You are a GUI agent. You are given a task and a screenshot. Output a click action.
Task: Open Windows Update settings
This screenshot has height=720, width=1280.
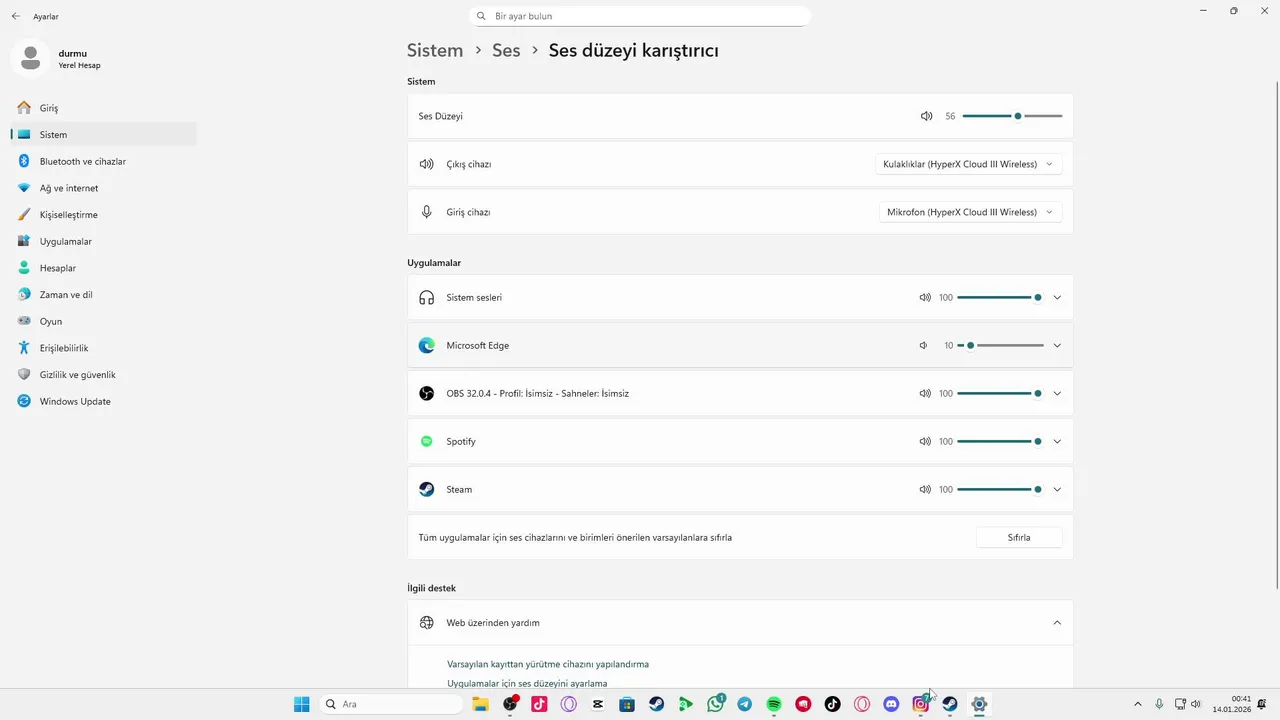pos(104,401)
